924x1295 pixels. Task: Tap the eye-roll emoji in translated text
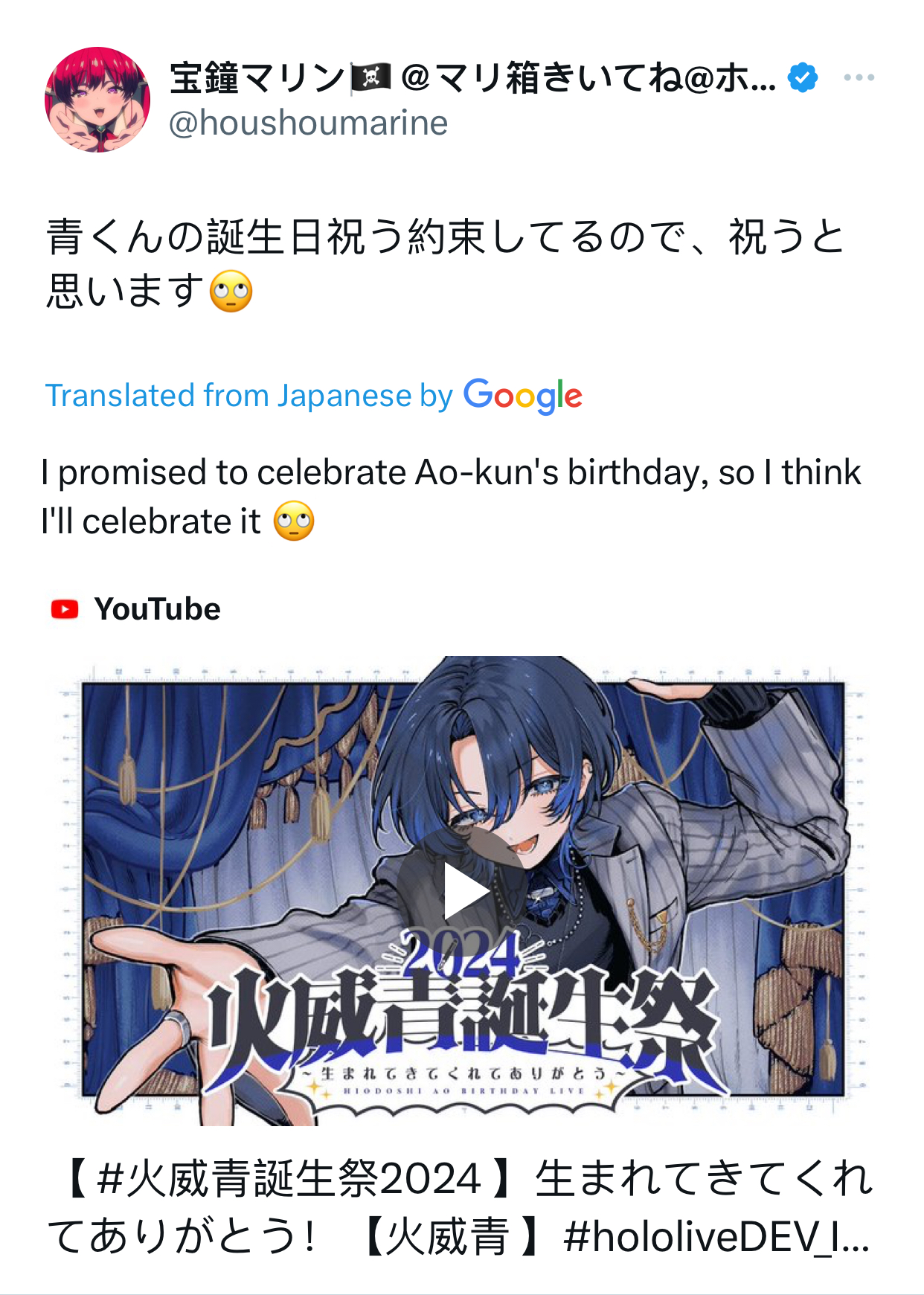click(x=294, y=521)
